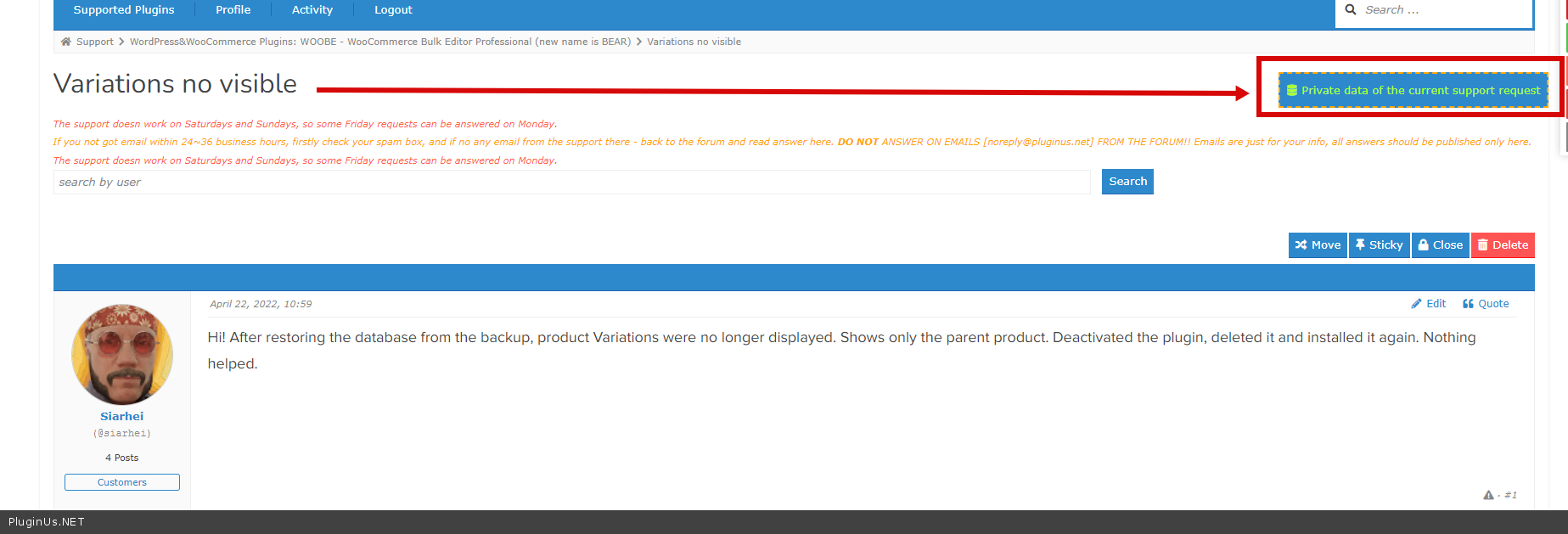
Task: Click Logout in the top navigation
Action: [393, 10]
